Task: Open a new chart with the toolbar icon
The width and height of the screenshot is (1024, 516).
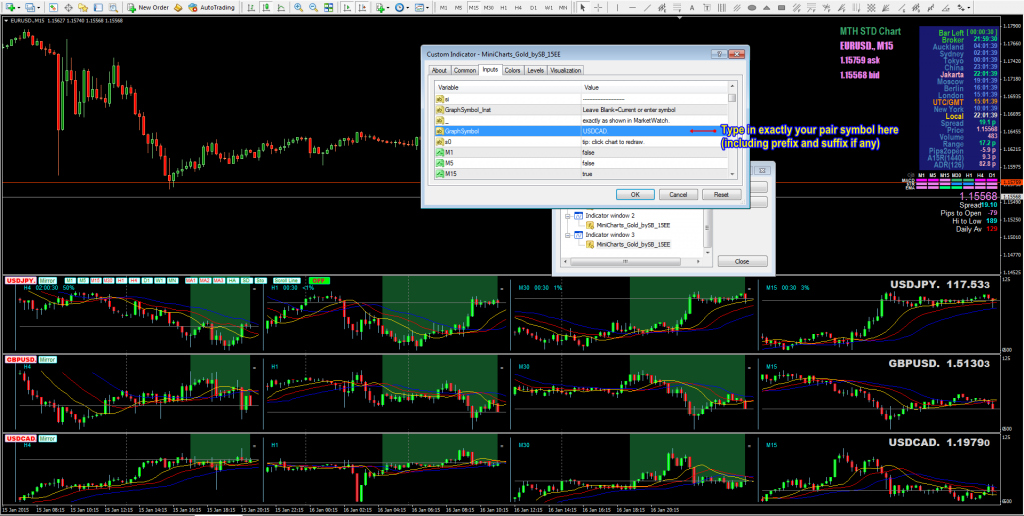Action: [10, 8]
